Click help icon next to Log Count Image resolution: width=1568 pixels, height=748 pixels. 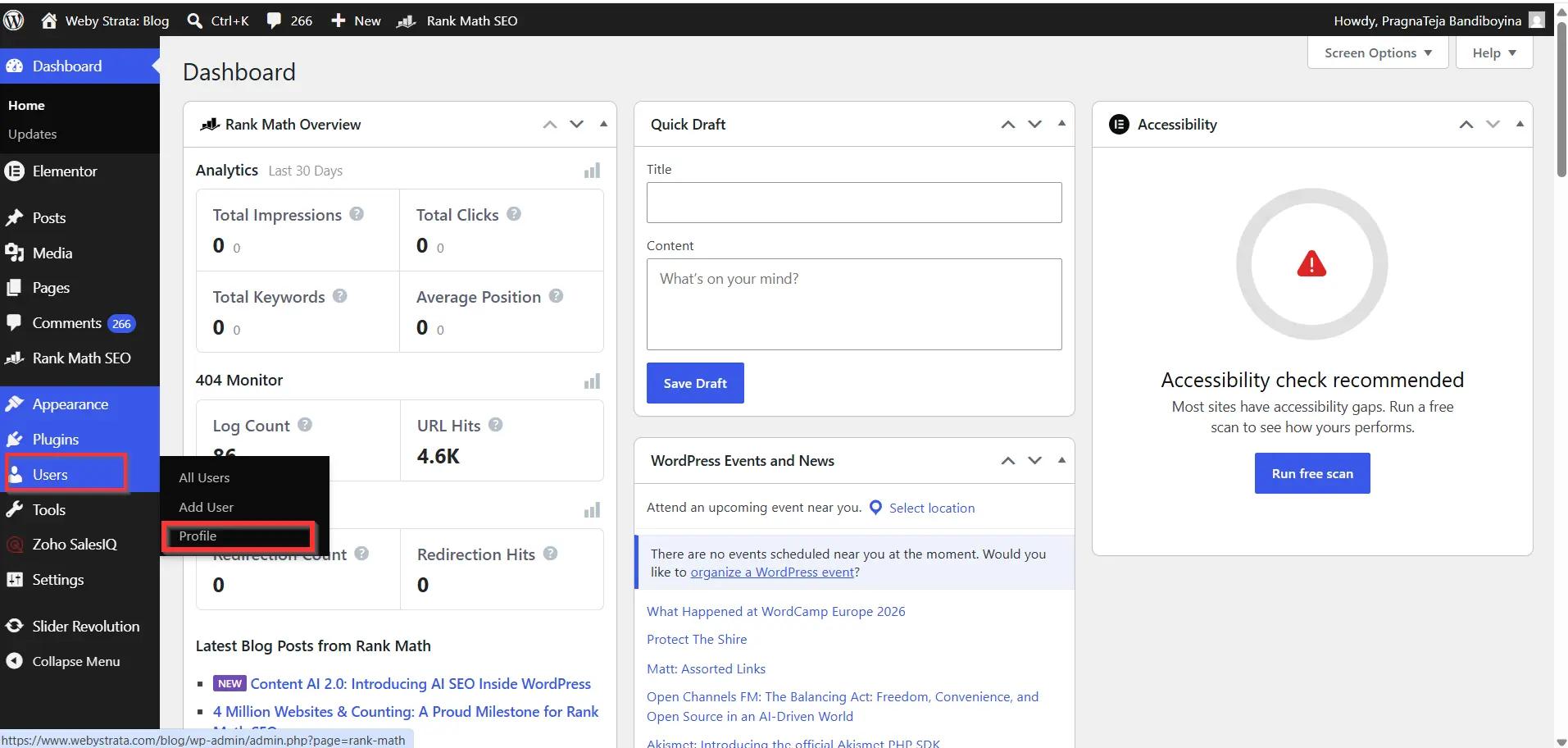[x=305, y=424]
